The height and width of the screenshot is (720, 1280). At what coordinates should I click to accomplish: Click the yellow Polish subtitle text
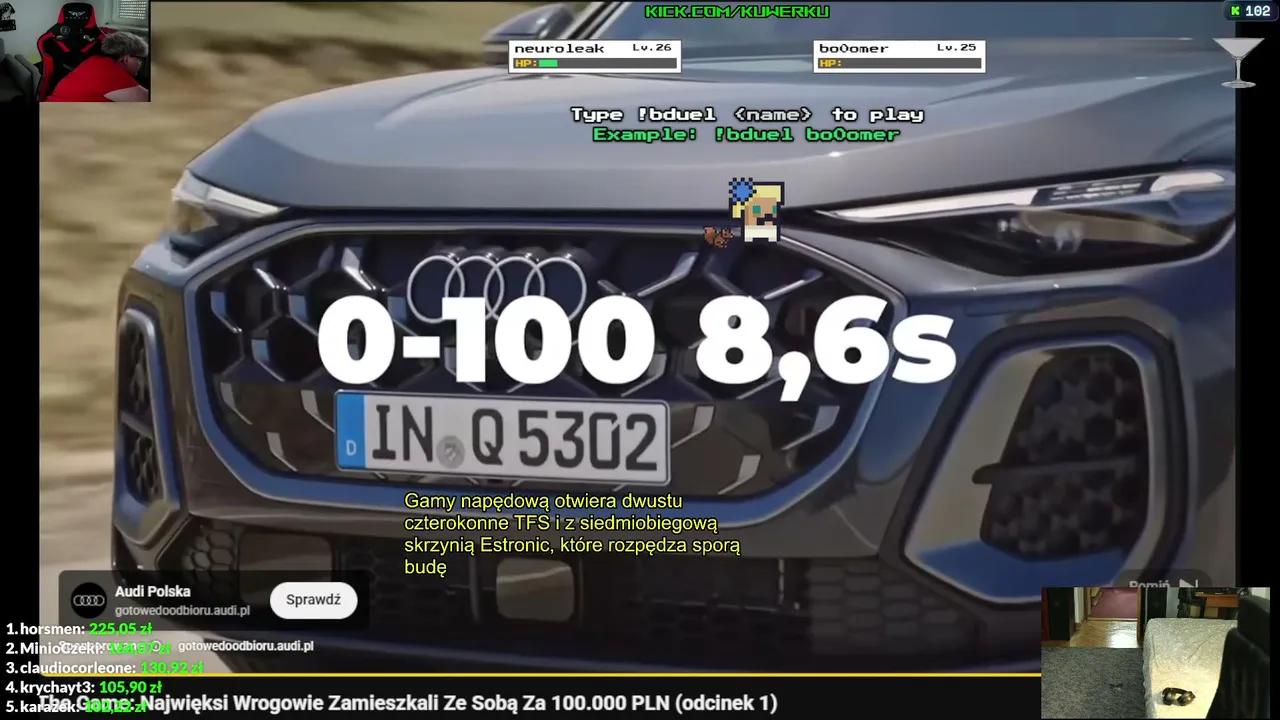572,534
